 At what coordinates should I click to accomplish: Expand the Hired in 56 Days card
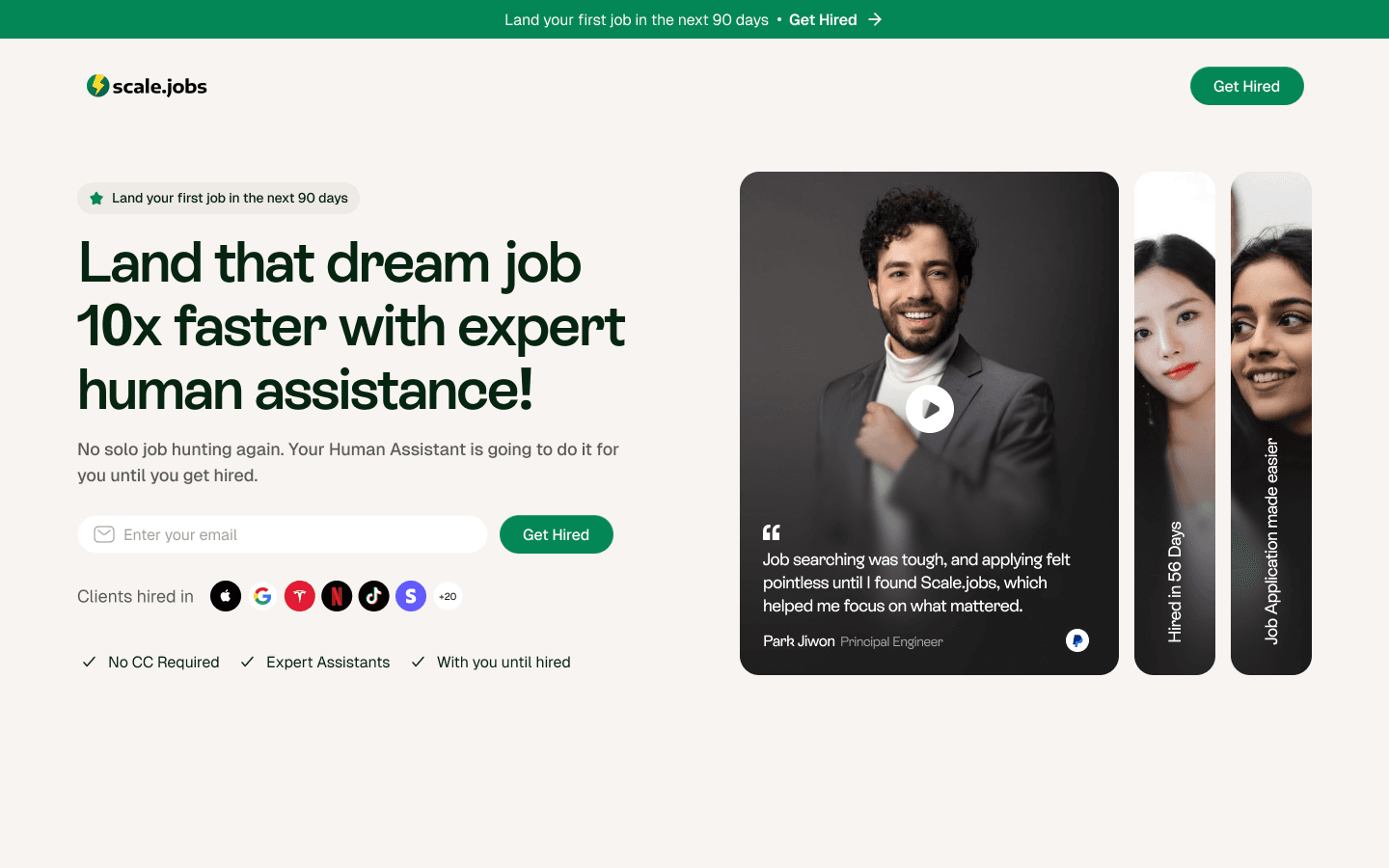(x=1175, y=423)
